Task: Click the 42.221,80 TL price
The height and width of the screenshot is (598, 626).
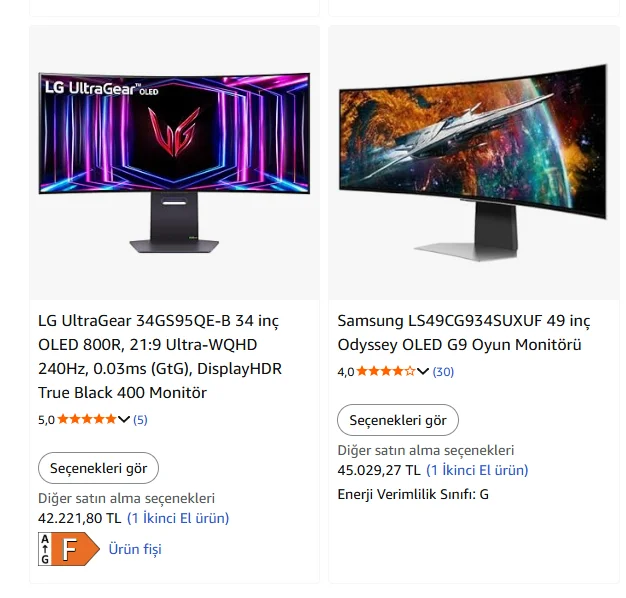Action: click(x=79, y=518)
